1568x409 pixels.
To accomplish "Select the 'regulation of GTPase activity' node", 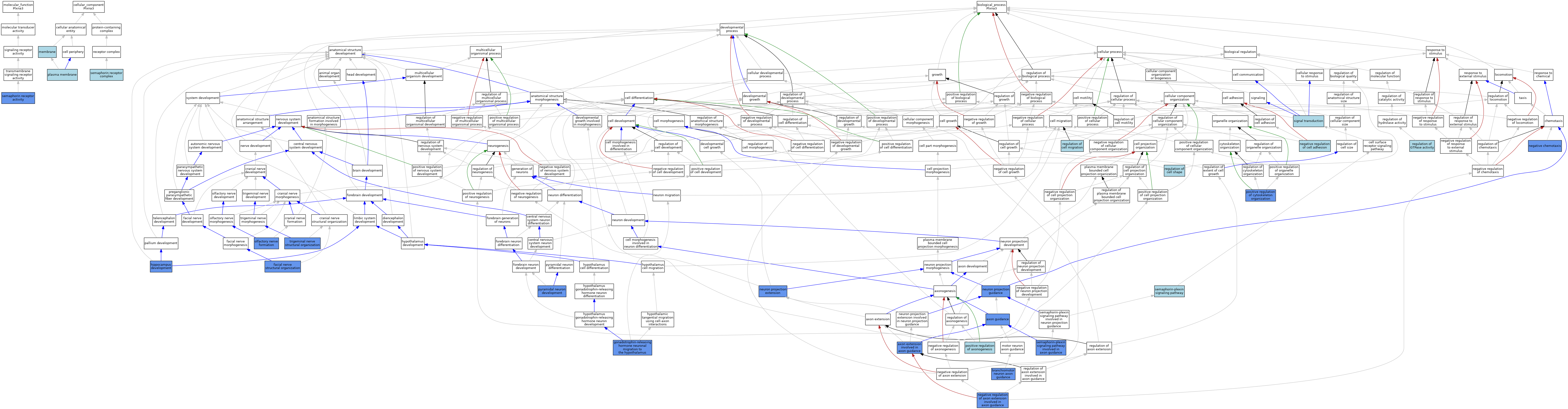I will [x=1422, y=146].
